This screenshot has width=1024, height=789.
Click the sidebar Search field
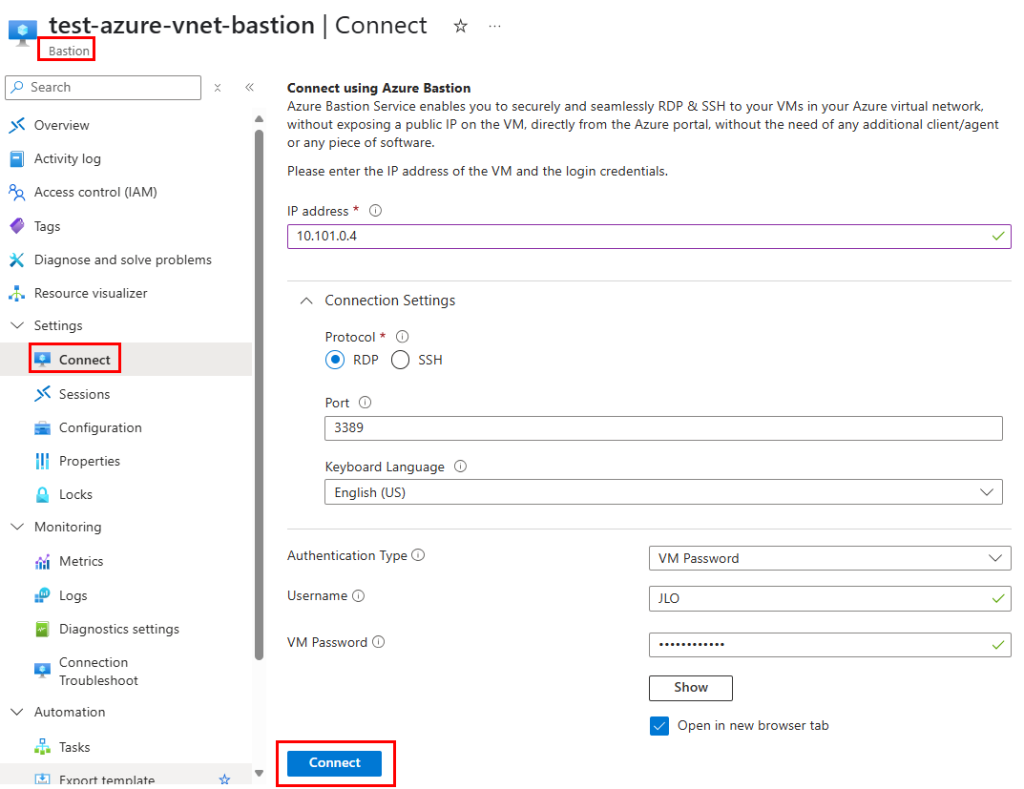coord(103,88)
